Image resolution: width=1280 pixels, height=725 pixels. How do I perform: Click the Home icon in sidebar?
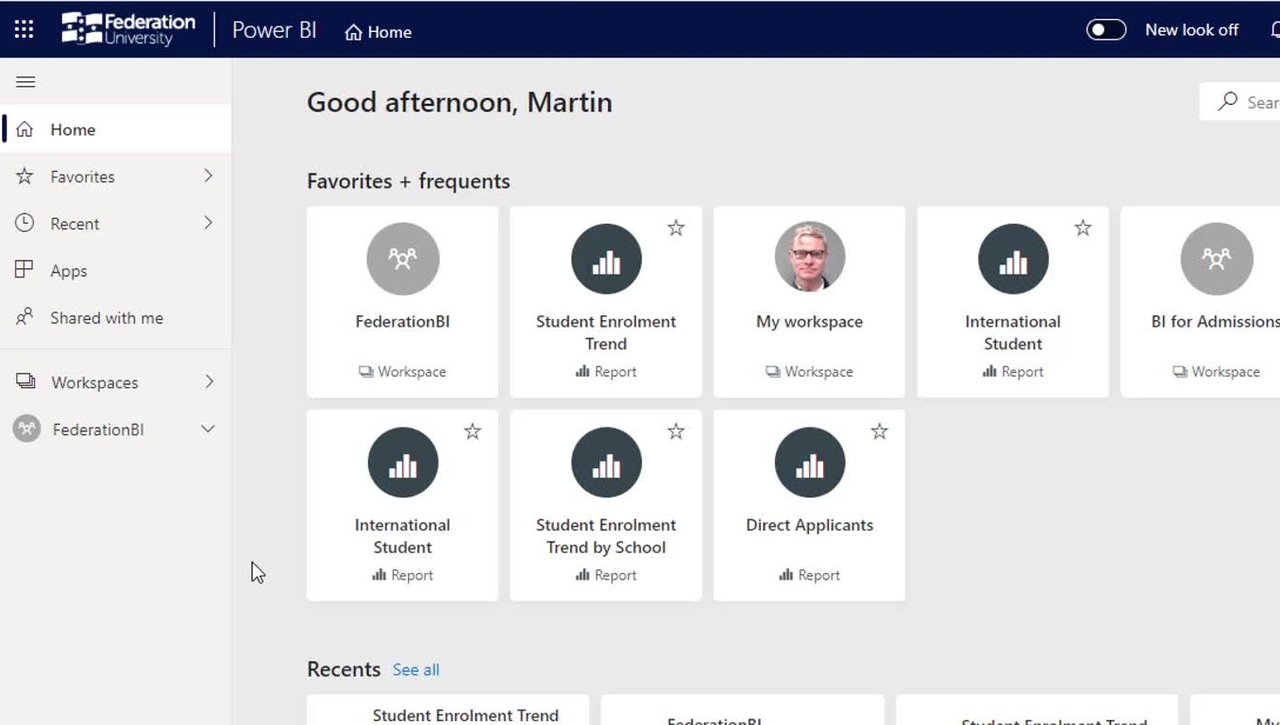25,130
